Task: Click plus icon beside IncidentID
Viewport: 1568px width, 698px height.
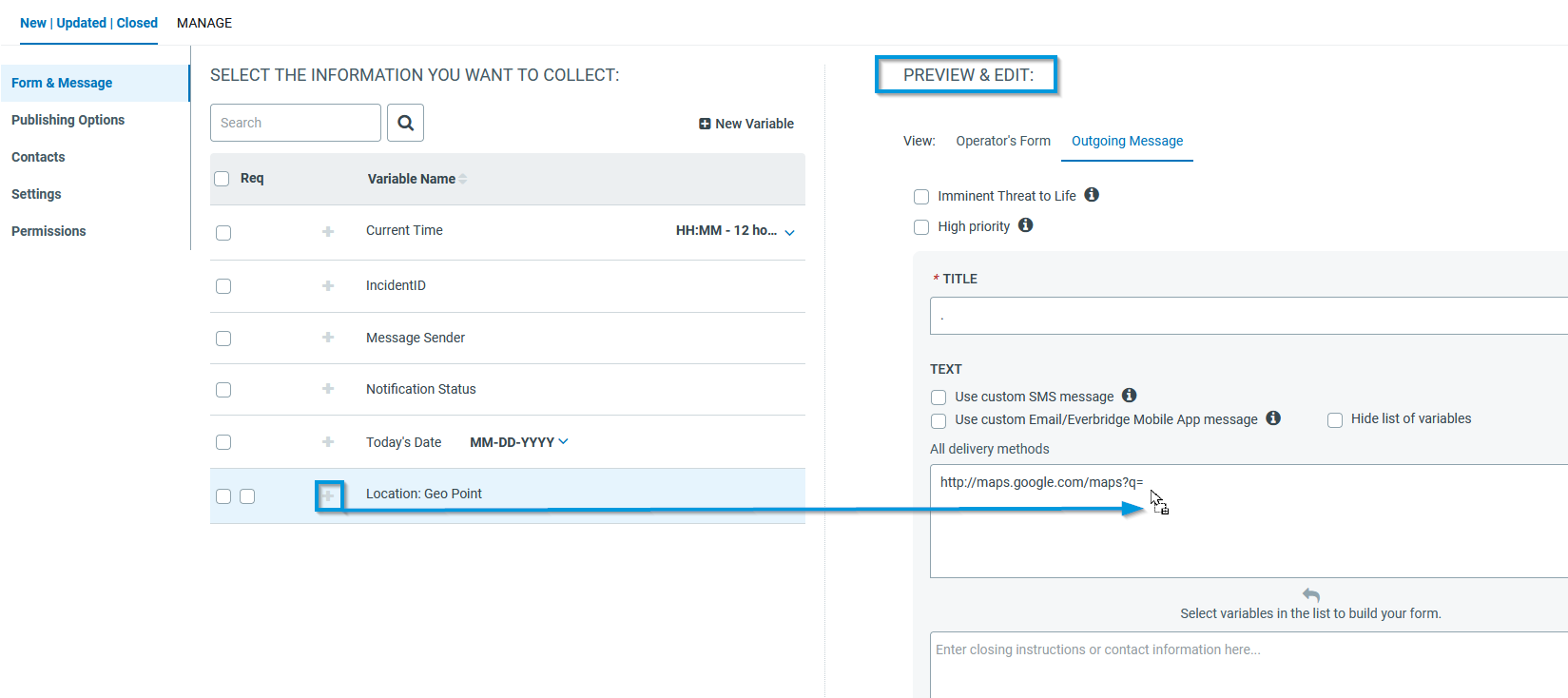Action: [328, 285]
